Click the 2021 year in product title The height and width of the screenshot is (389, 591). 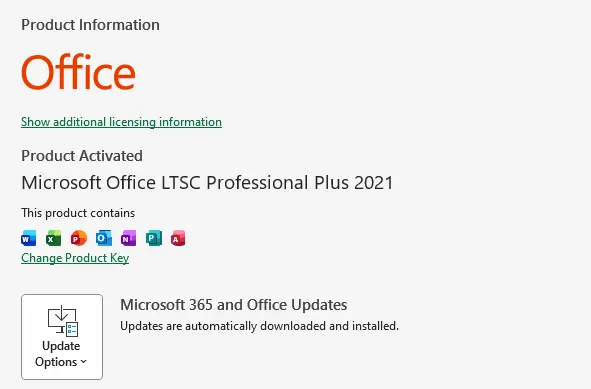374,183
